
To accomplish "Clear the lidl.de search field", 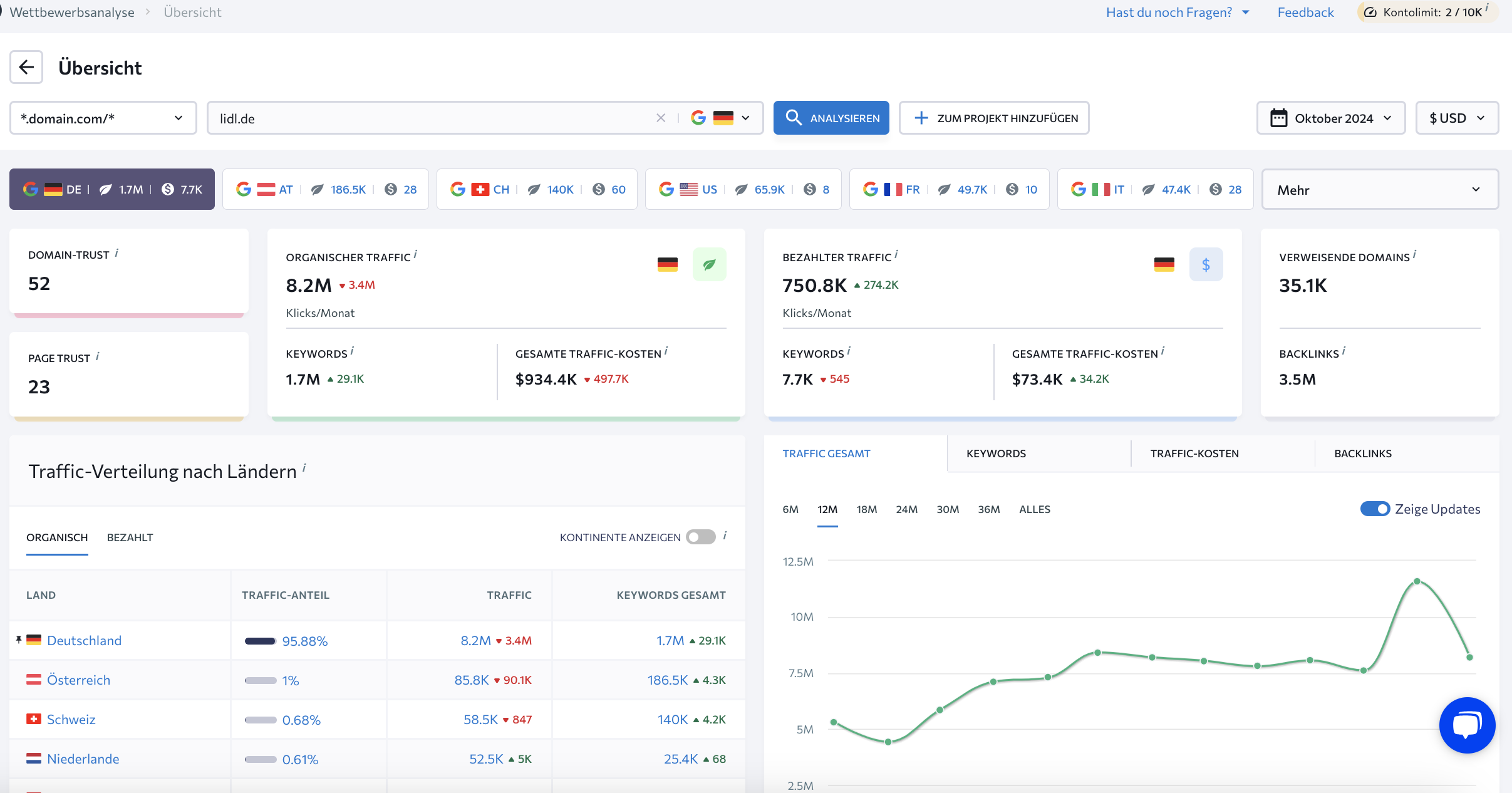I will click(x=661, y=118).
